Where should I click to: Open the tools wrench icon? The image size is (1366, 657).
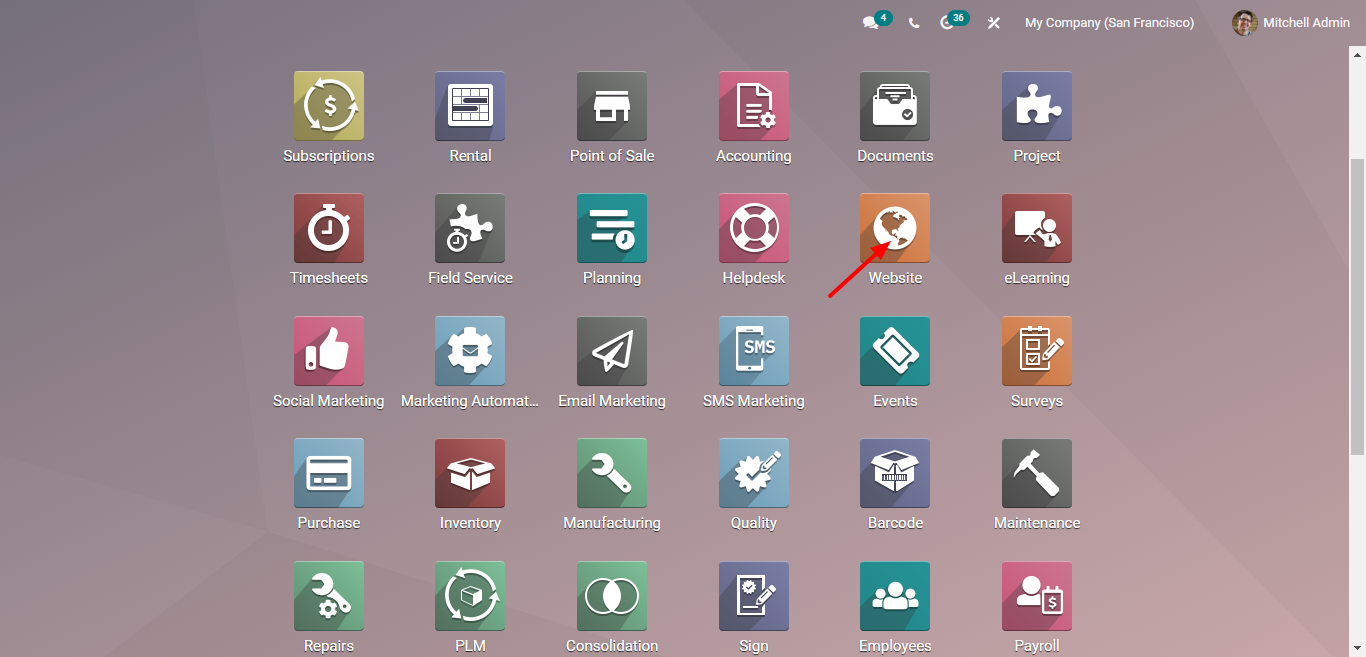pos(993,22)
